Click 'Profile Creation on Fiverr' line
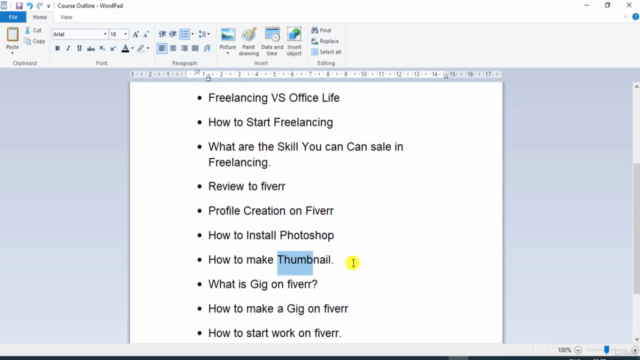Image resolution: width=640 pixels, height=360 pixels. (271, 211)
